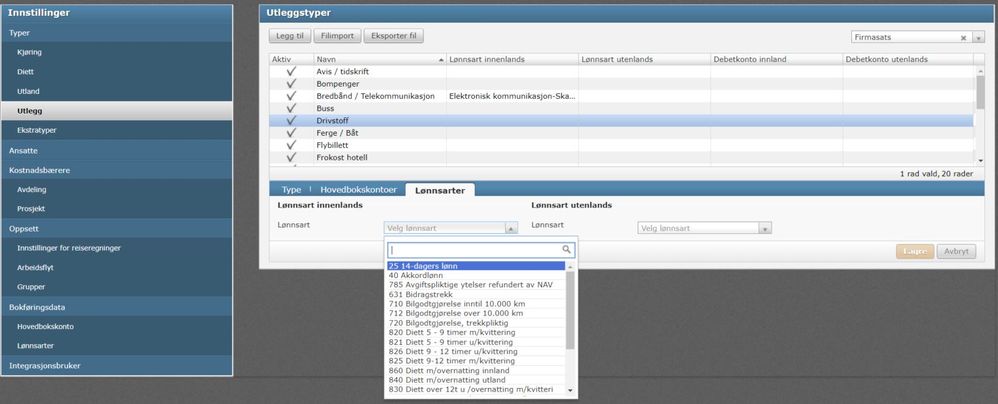Open the Firmasats filter dropdown arrow
This screenshot has width=998, height=404.
pyautogui.click(x=979, y=38)
